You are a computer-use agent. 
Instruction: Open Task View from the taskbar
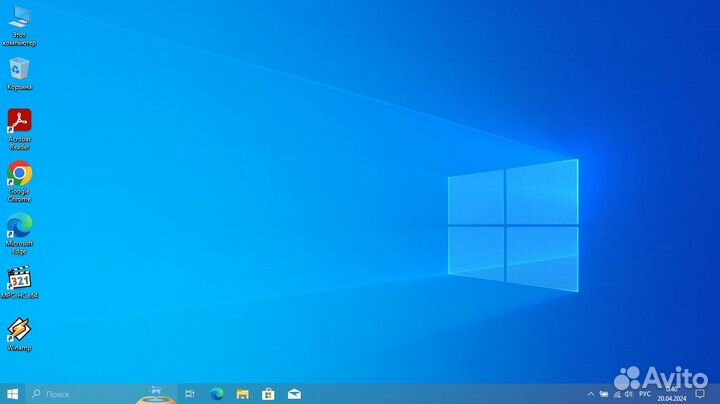point(190,394)
